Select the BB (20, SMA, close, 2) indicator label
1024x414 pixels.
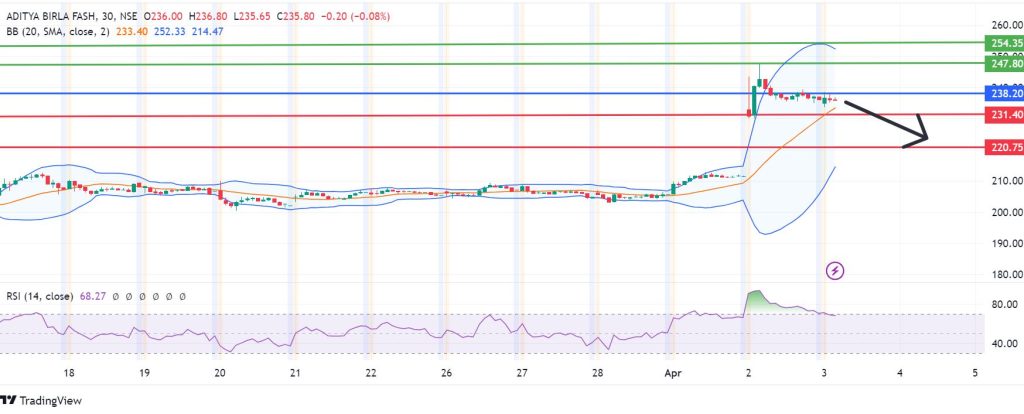(x=57, y=31)
